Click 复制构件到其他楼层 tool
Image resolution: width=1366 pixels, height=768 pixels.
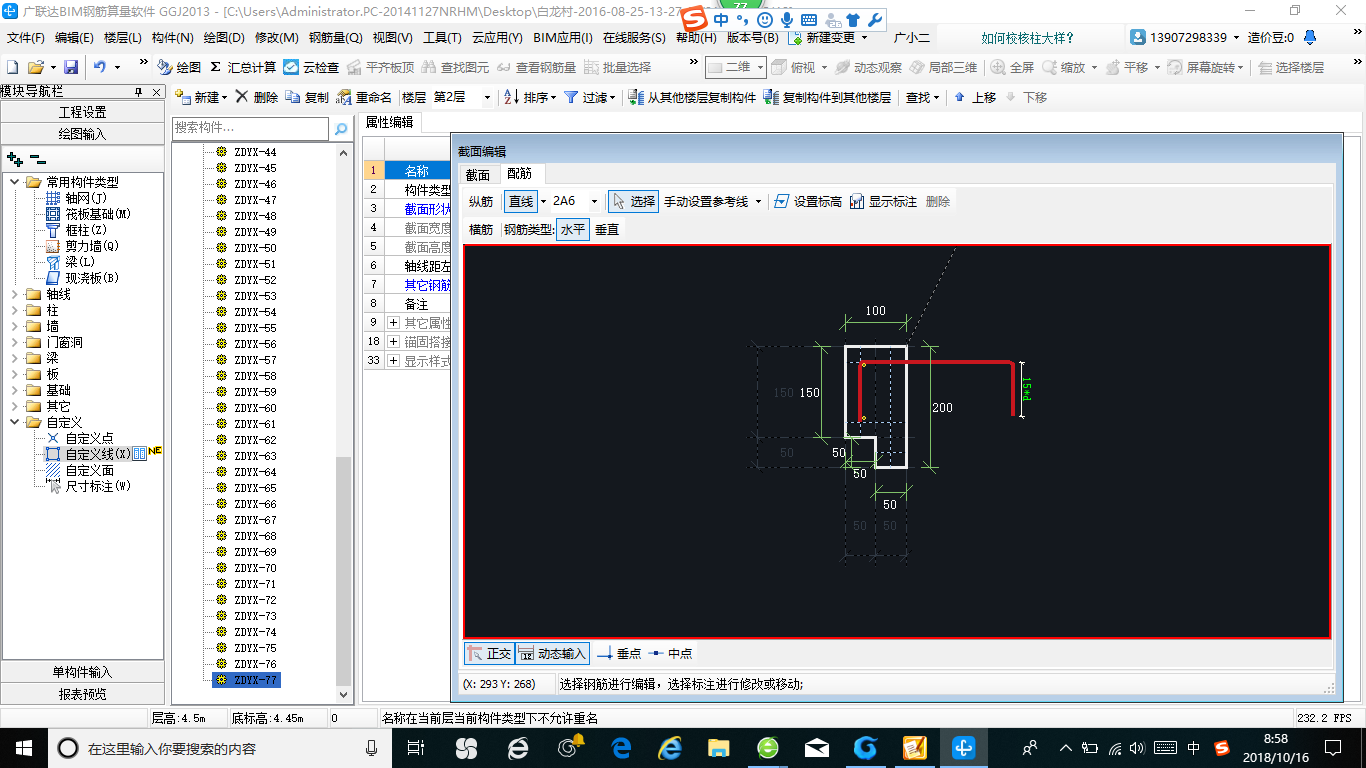(827, 97)
